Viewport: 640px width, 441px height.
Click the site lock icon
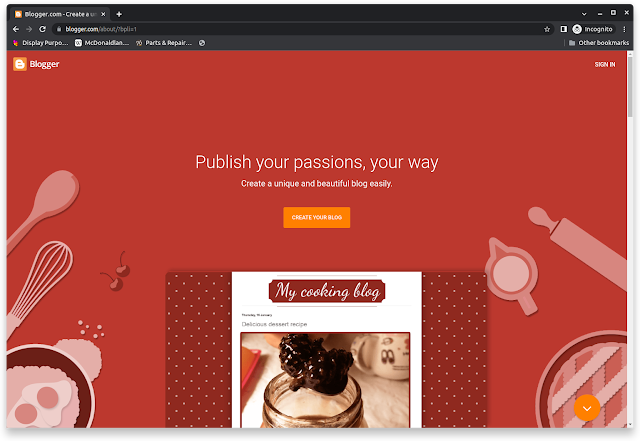(x=59, y=29)
